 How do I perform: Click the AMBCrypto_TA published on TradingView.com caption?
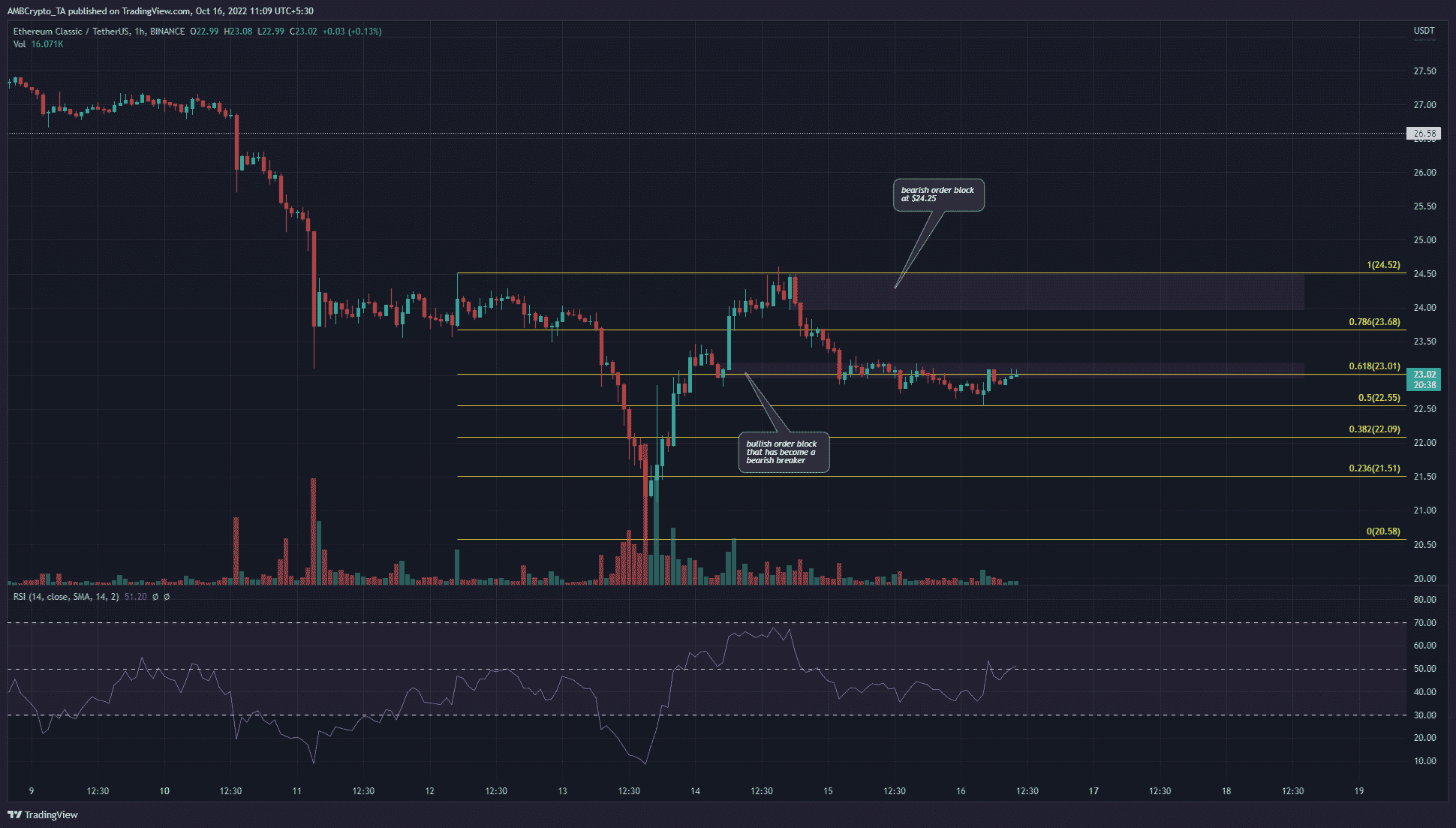click(x=161, y=11)
